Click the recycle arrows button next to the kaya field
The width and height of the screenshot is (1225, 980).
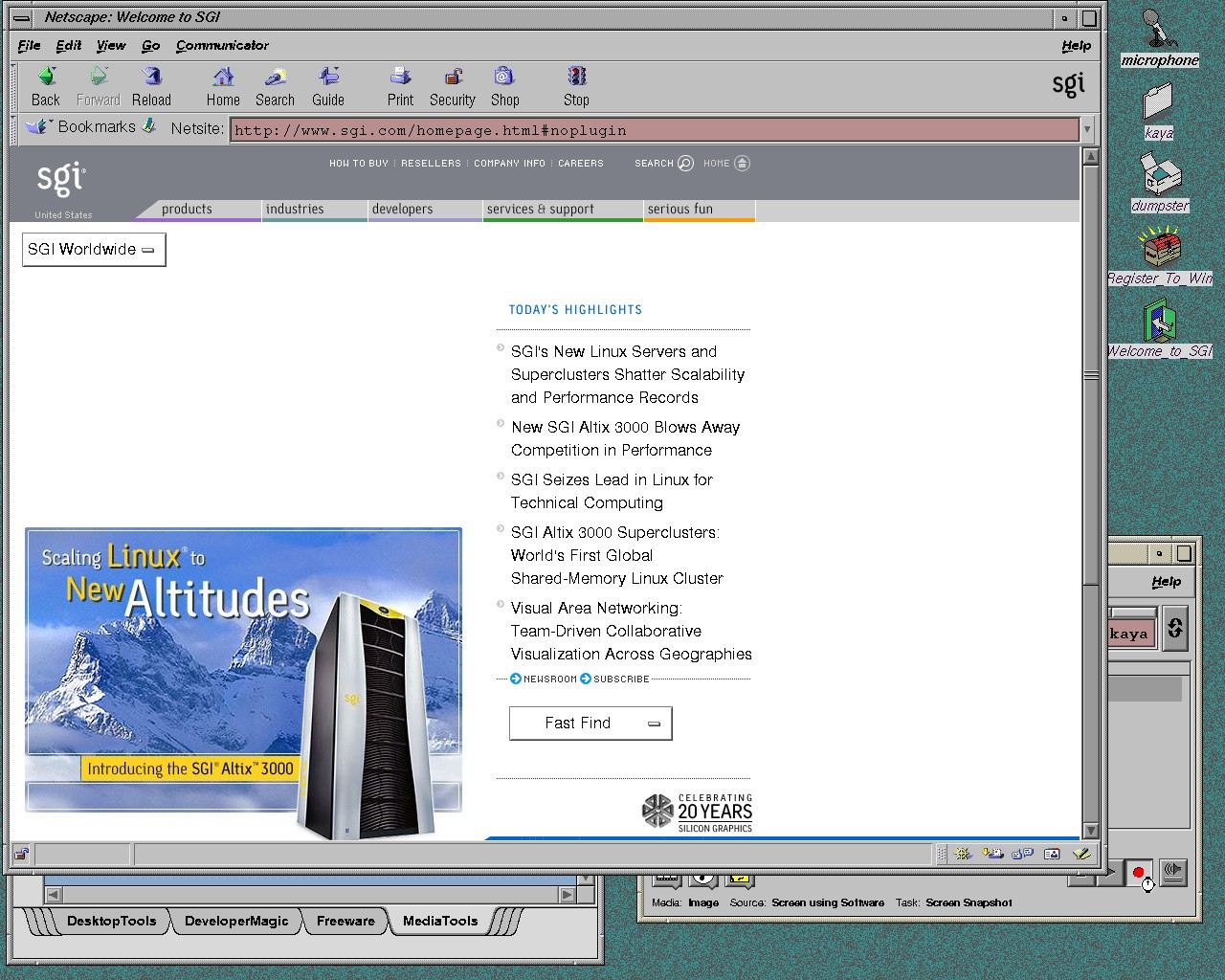1175,628
